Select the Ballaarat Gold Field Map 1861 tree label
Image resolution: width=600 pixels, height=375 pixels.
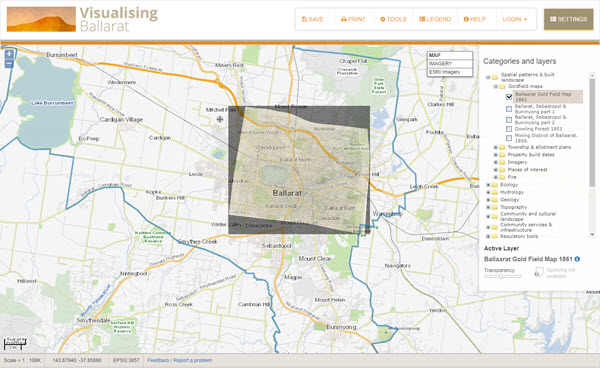pyautogui.click(x=548, y=97)
